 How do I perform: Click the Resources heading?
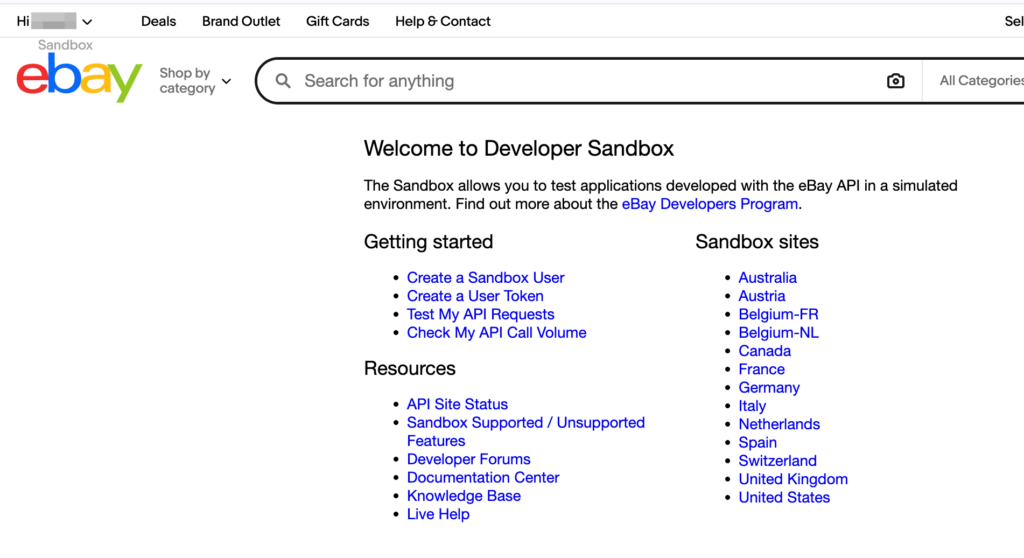pyautogui.click(x=409, y=369)
